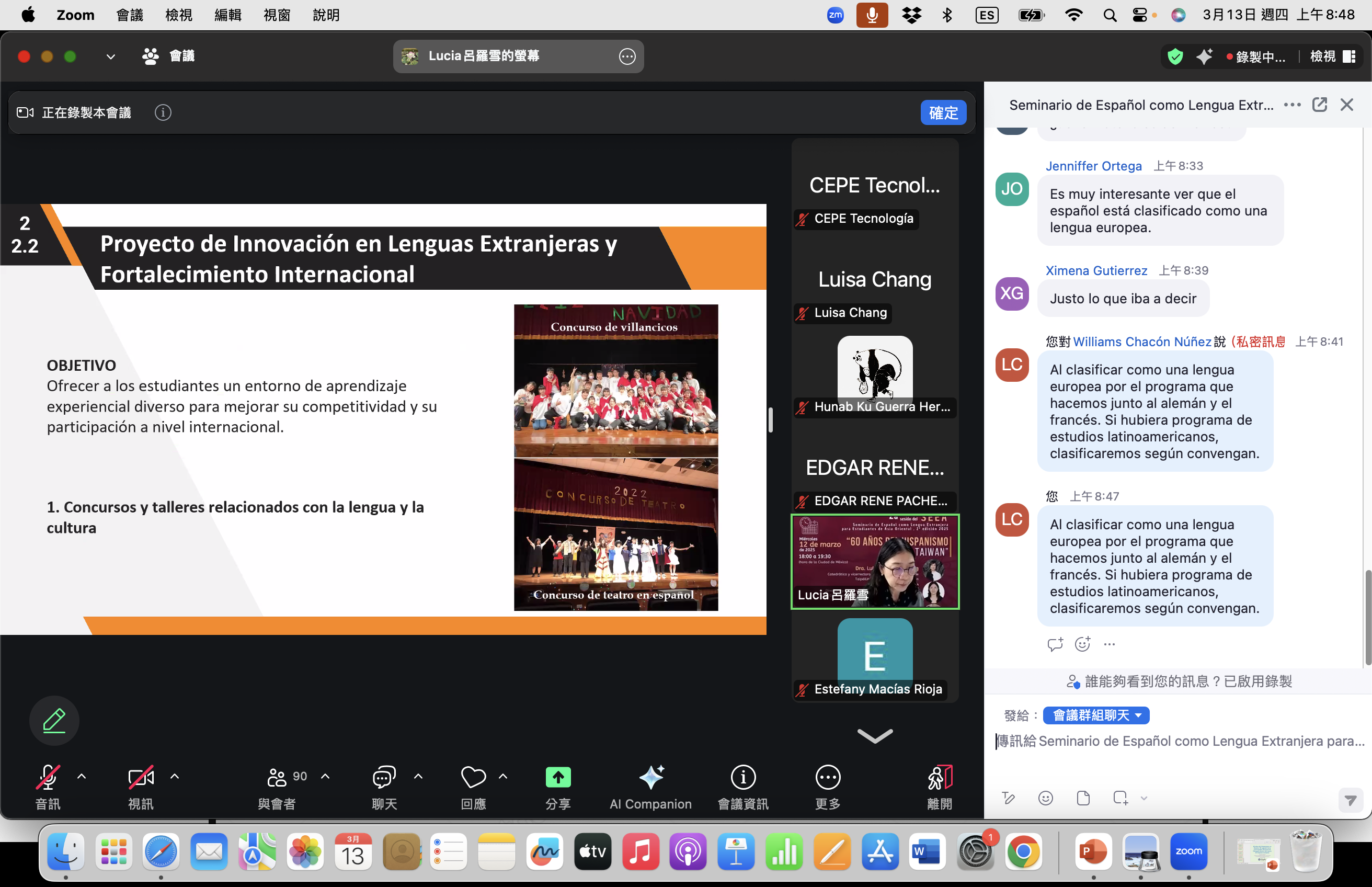Pop out the chat panel window
This screenshot has width=1372, height=887.
click(1319, 105)
